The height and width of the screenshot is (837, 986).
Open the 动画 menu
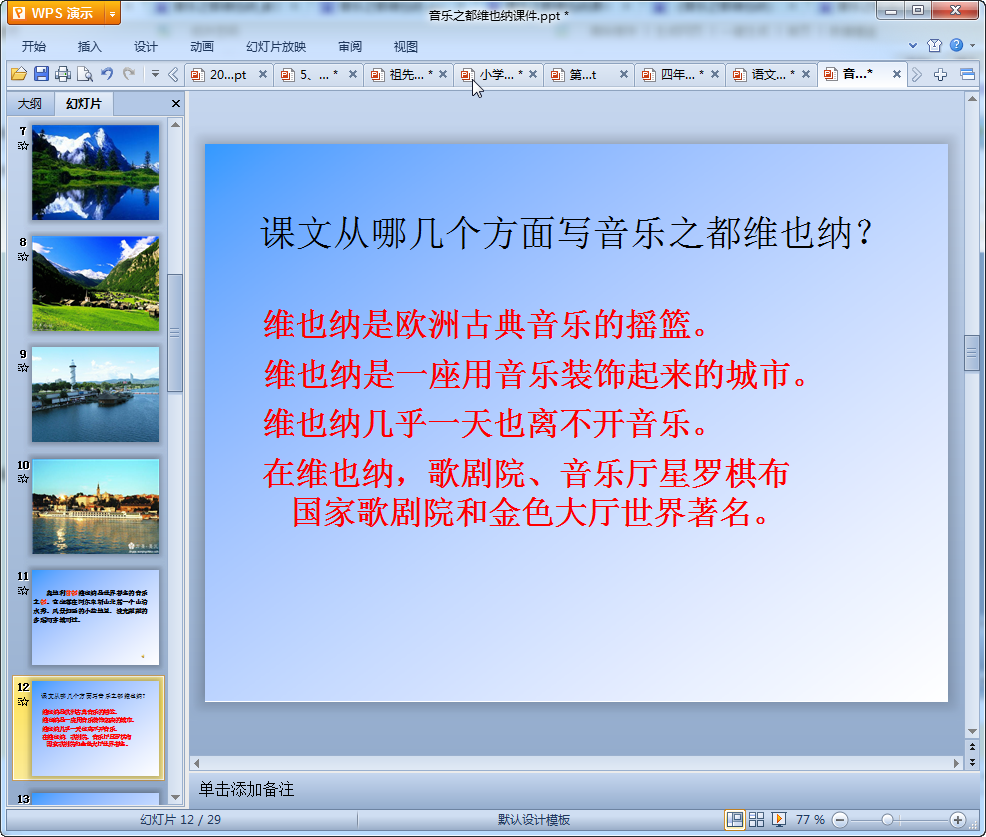[x=202, y=47]
